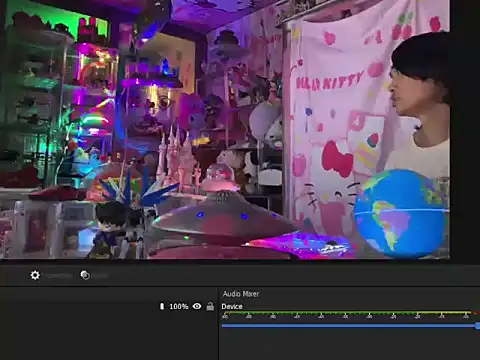Click the green audio level meter
The width and height of the screenshot is (480, 360).
[x=347, y=312]
